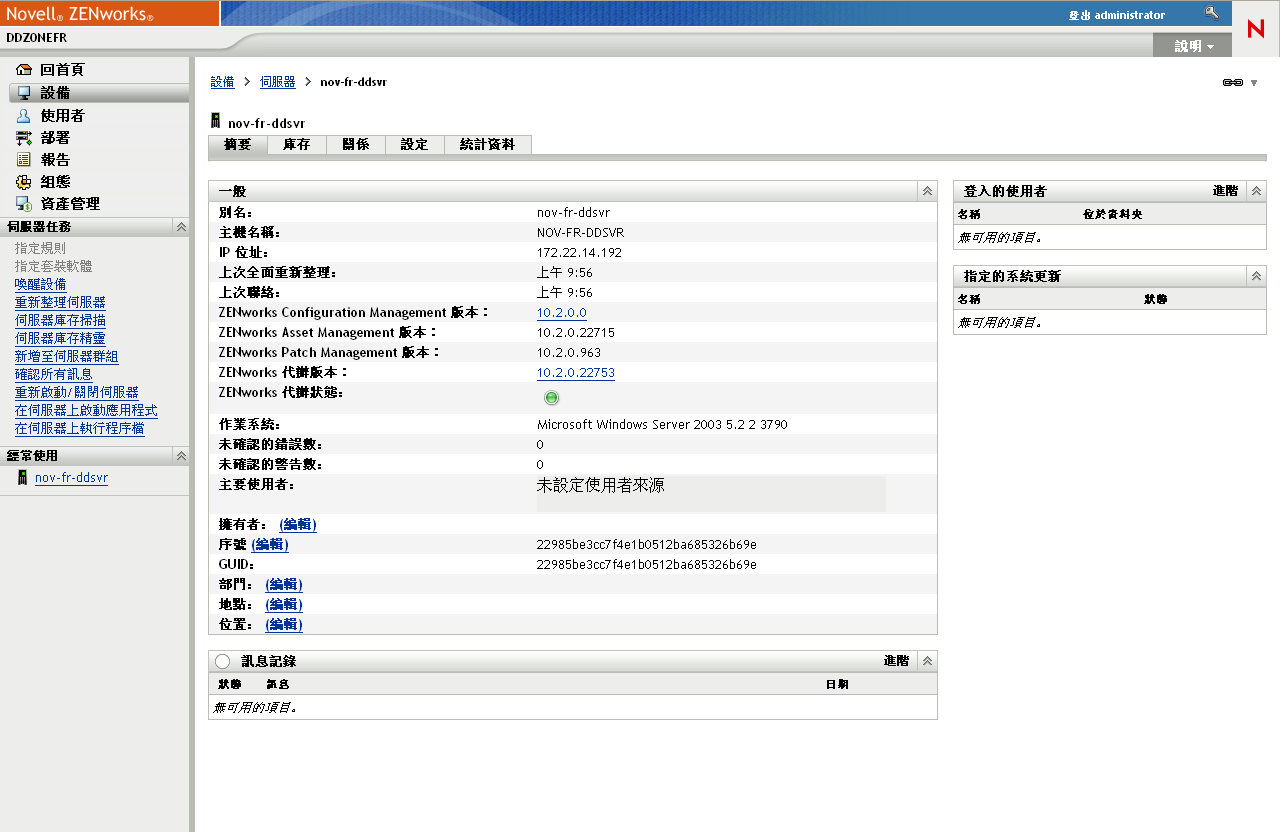Go to 伺服器 in the breadcrumb

coord(278,82)
